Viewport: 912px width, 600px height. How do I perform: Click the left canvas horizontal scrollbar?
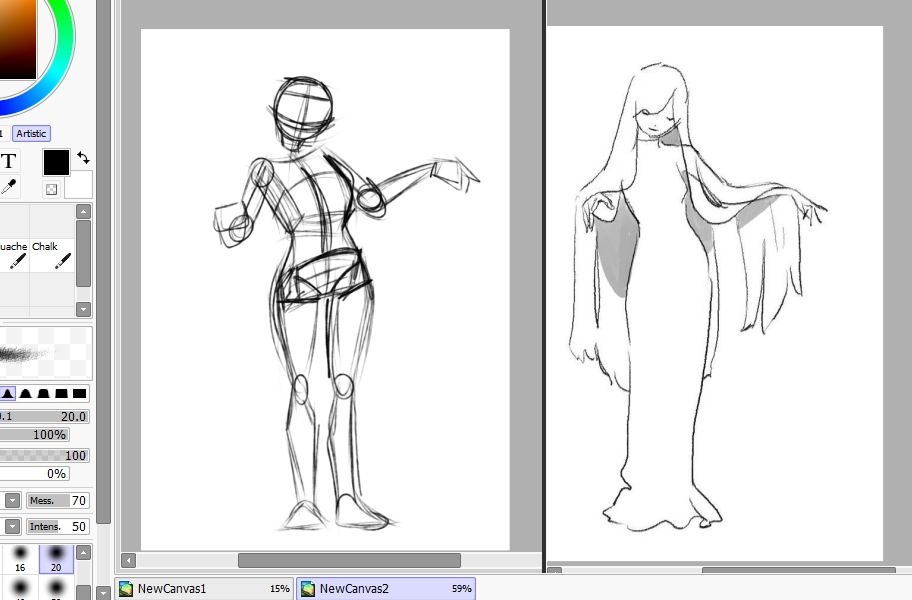[x=348, y=560]
